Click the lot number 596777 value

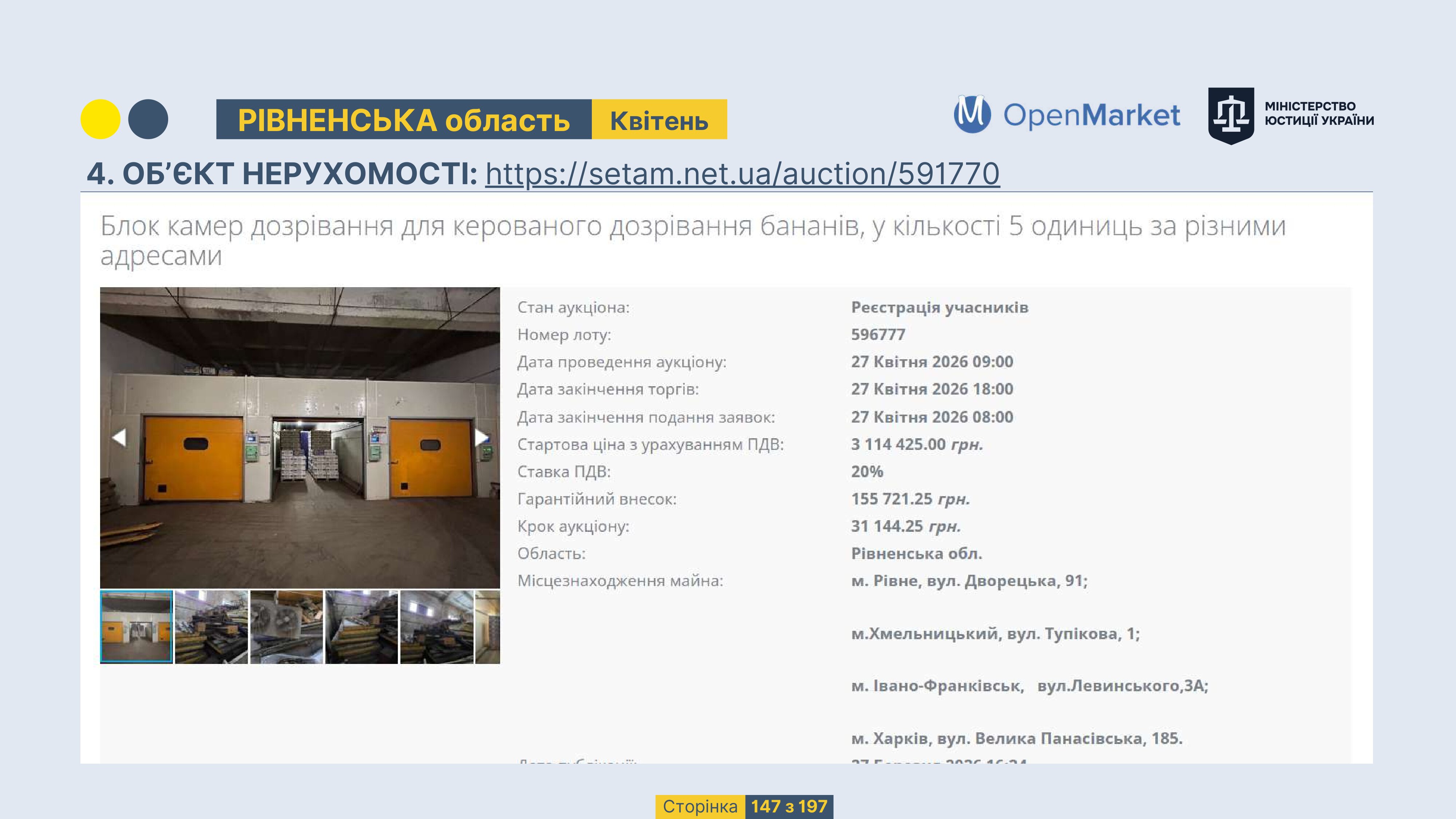tap(878, 335)
